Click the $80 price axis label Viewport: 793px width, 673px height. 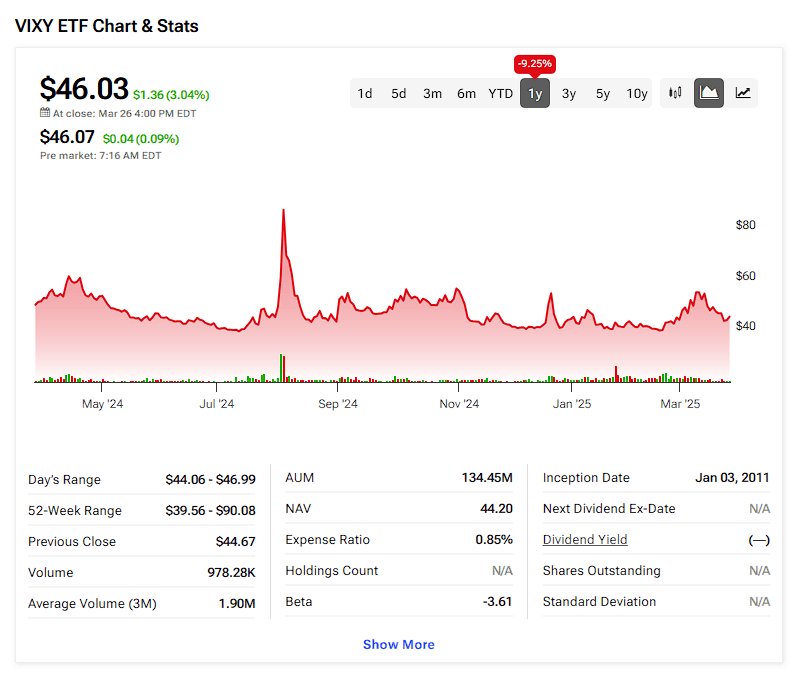[x=745, y=225]
